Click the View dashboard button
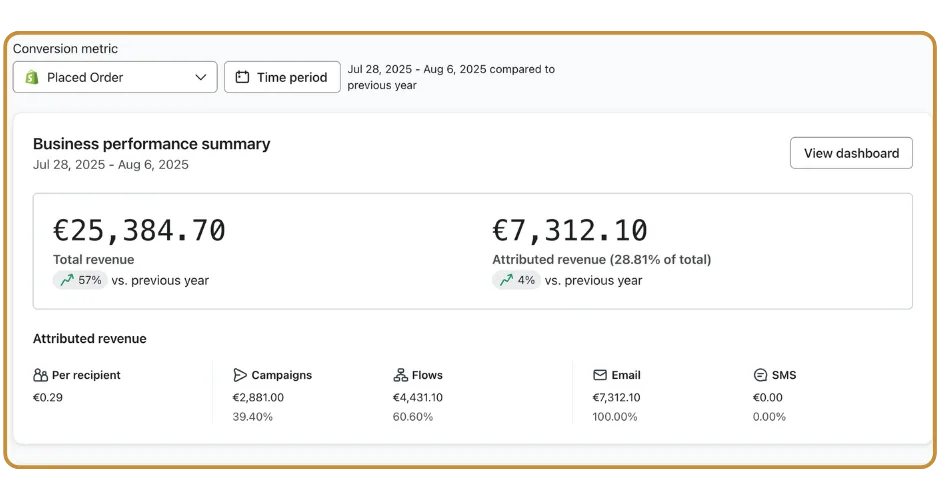Viewport: 940px width, 500px height. [851, 153]
